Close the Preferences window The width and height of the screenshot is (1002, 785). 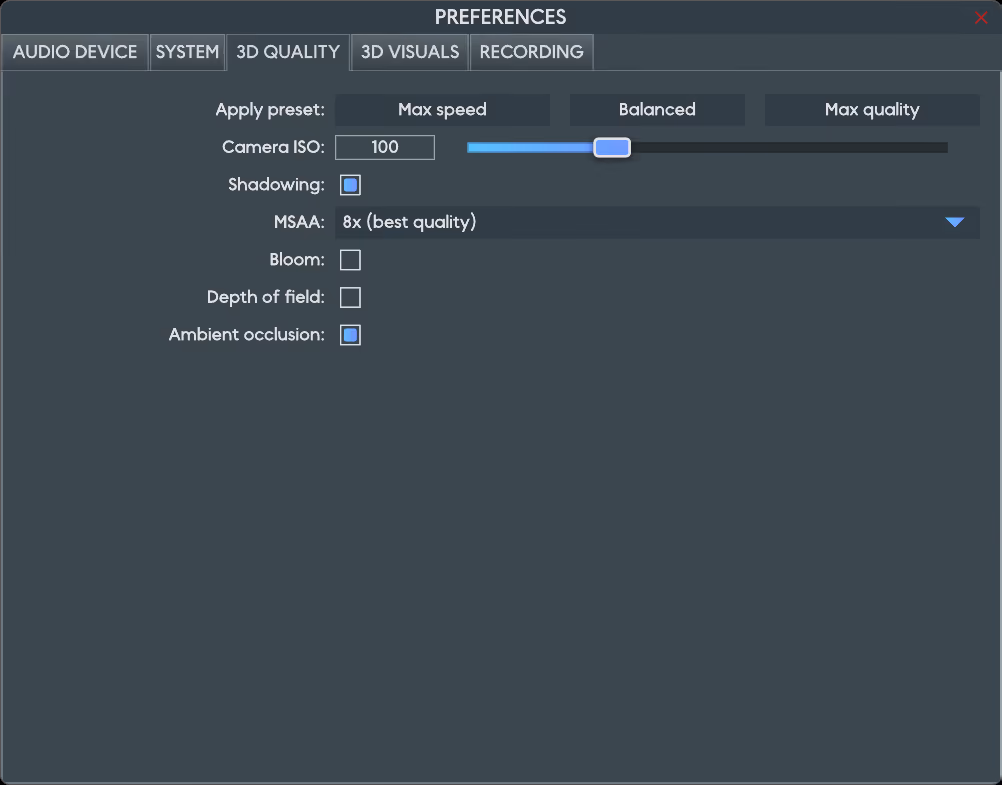(981, 18)
